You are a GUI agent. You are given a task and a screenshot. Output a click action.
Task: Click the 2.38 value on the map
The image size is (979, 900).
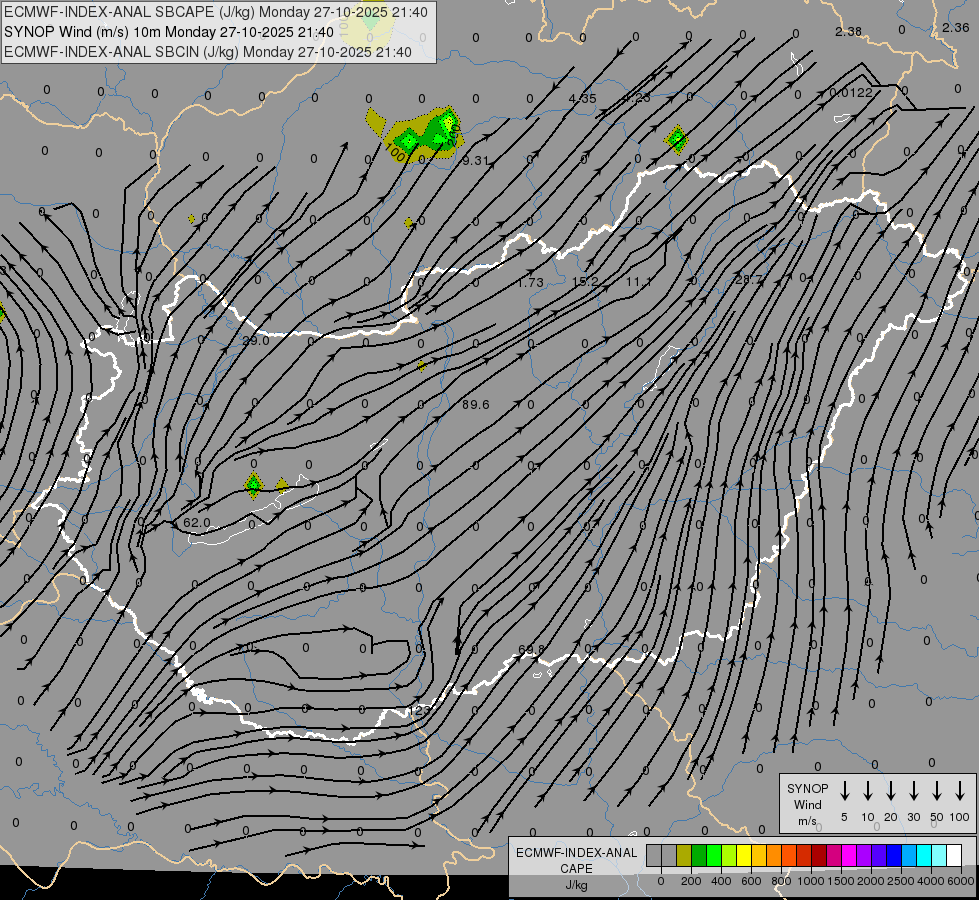[849, 31]
